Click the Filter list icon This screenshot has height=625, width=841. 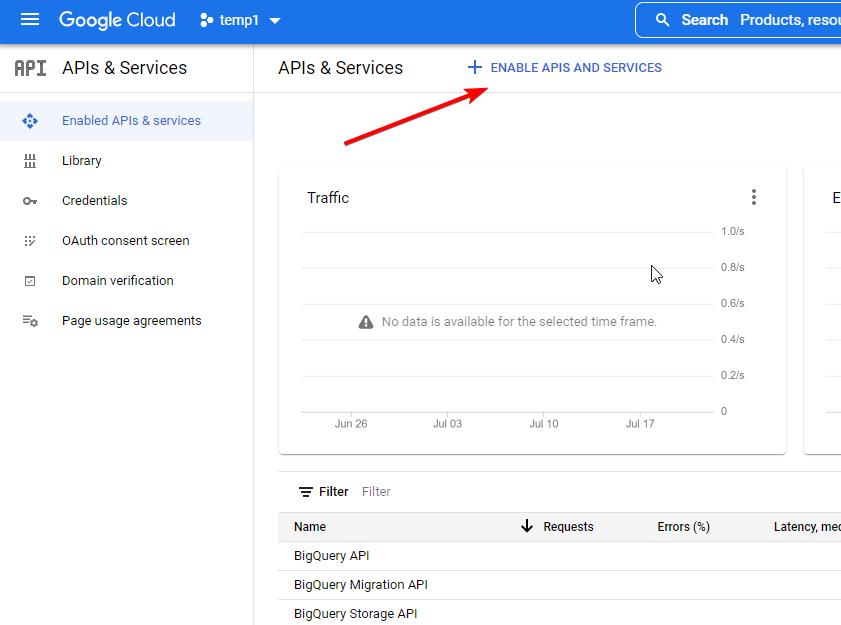click(x=306, y=491)
